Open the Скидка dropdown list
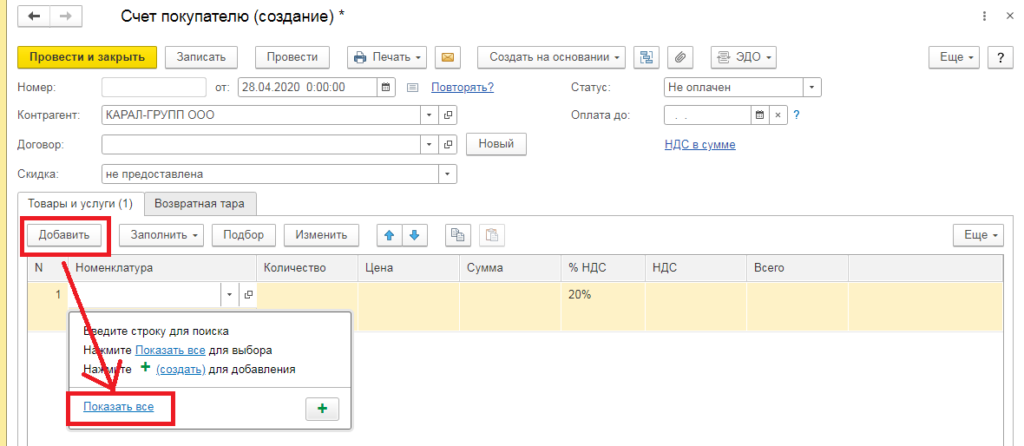The image size is (1024, 446). pyautogui.click(x=447, y=174)
